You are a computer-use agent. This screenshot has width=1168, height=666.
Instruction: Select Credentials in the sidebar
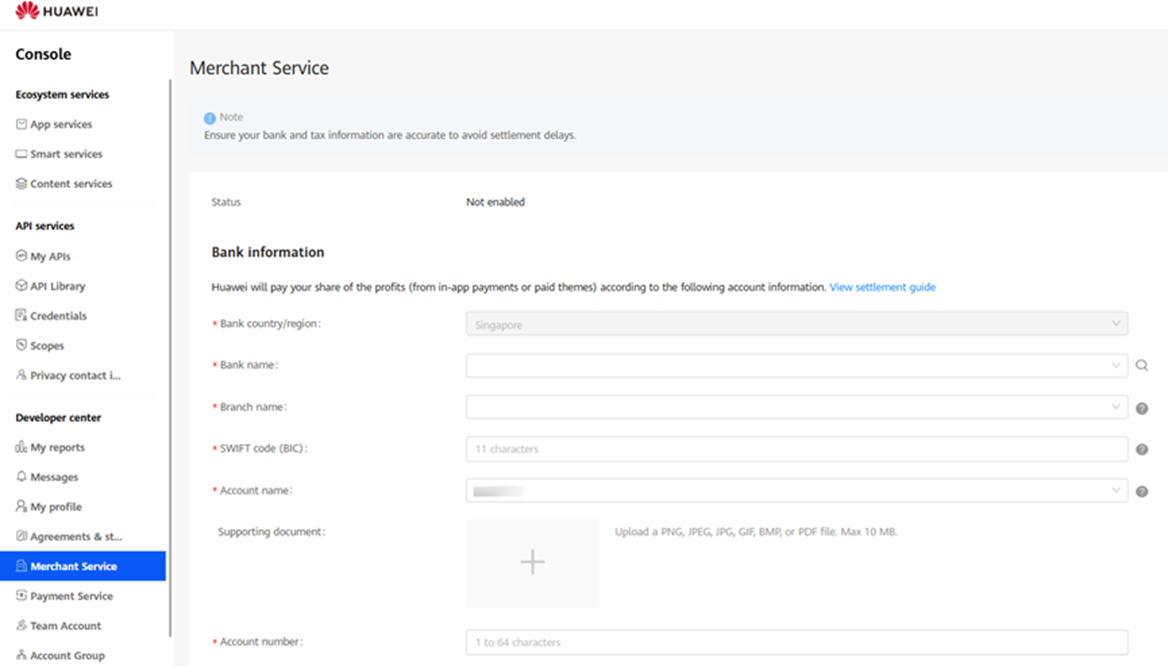coord(58,316)
